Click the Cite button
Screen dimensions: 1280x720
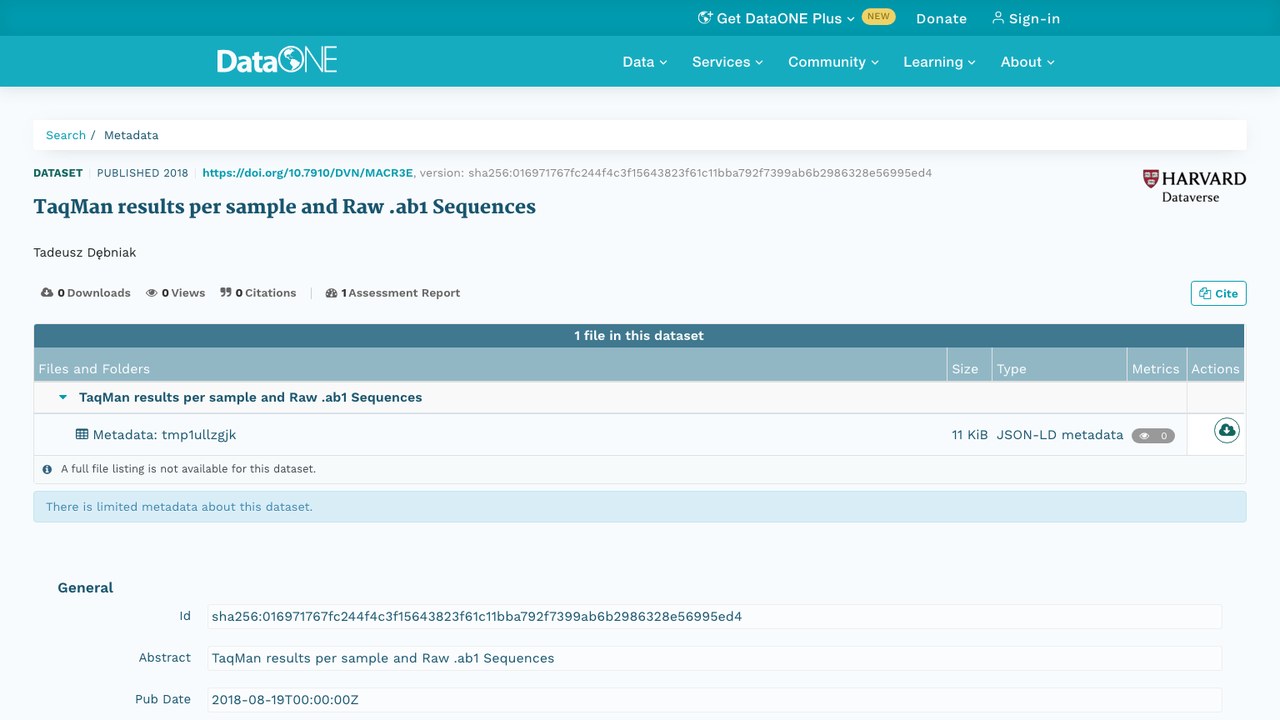point(1219,293)
